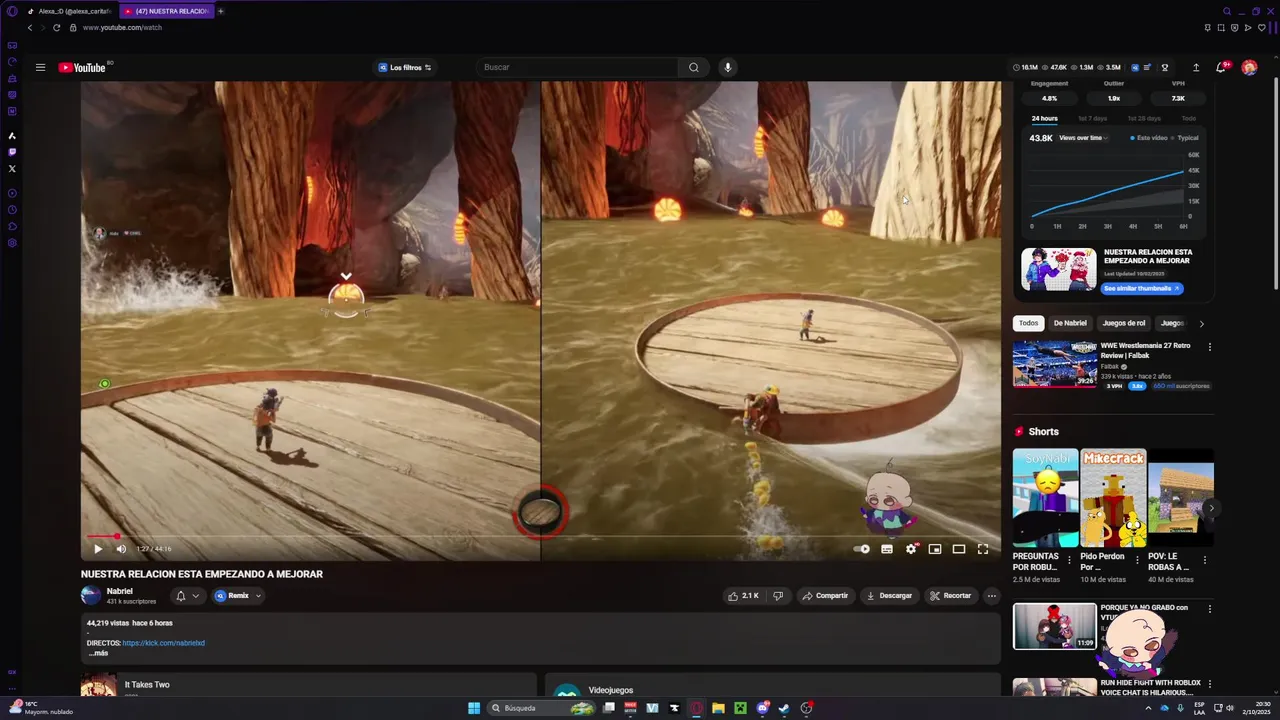
Task: Go to YouTube home via logo
Action: [82, 68]
